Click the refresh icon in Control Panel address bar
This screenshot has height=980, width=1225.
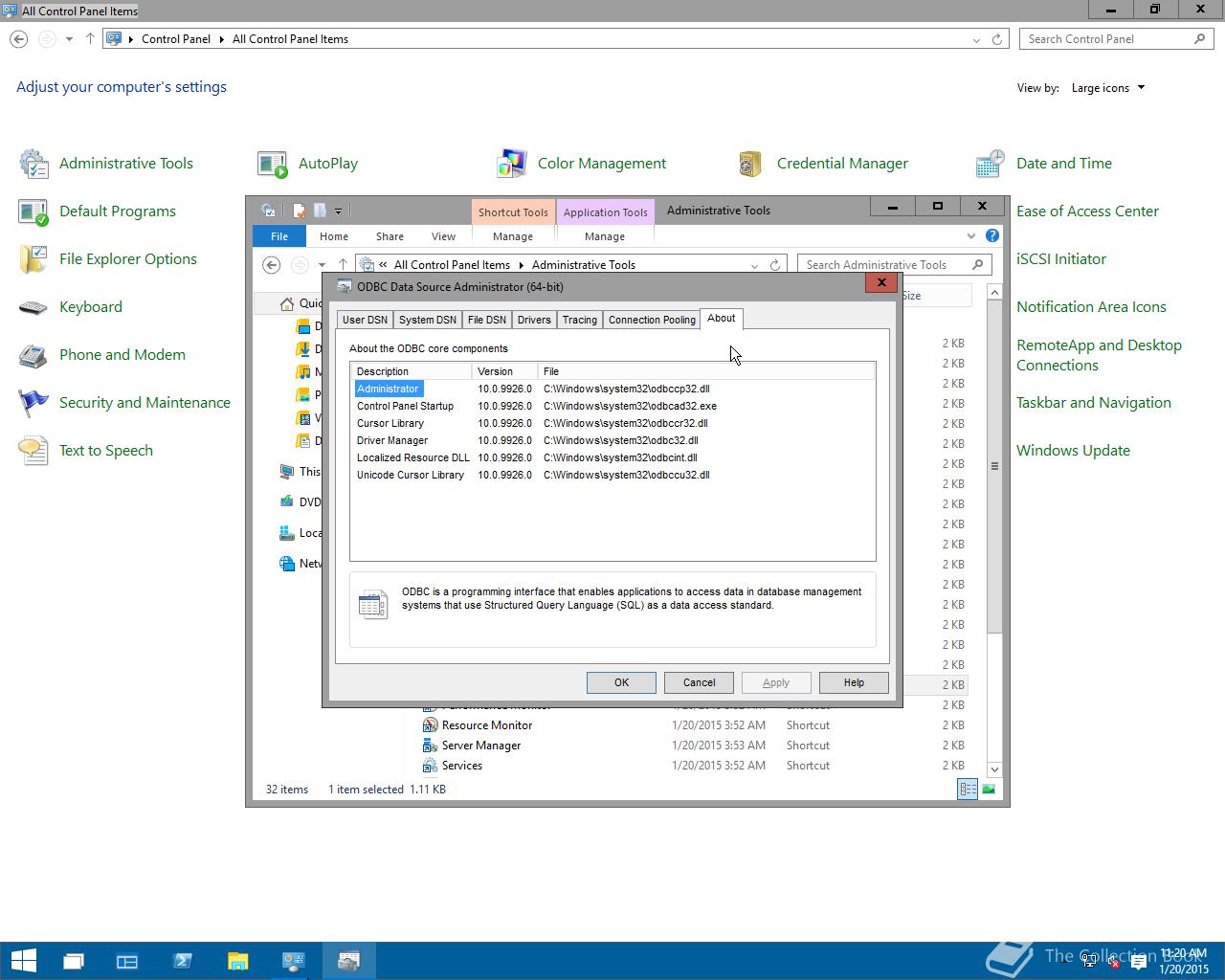point(997,39)
